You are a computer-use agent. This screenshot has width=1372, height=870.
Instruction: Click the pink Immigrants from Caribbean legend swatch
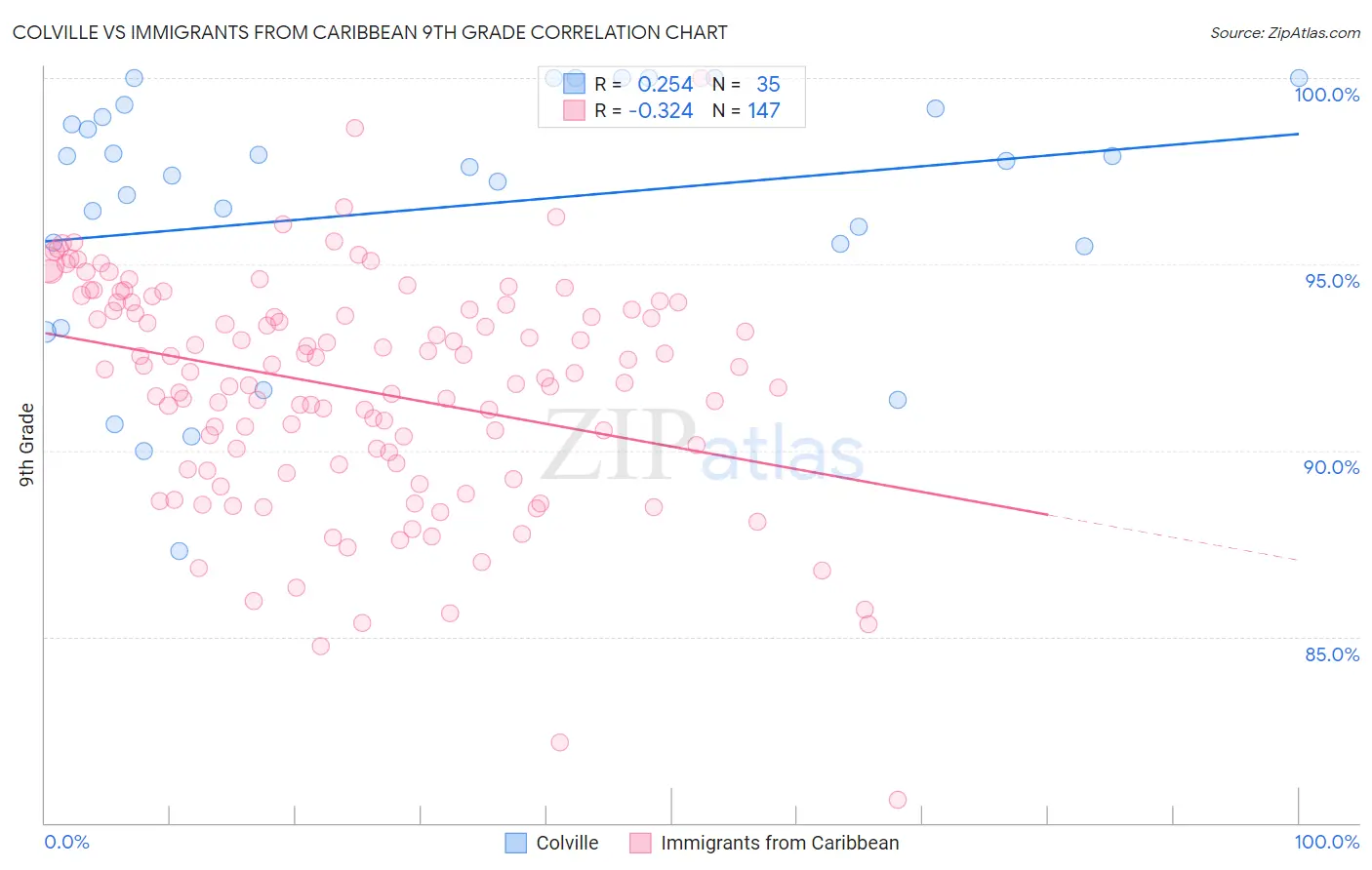[x=640, y=843]
